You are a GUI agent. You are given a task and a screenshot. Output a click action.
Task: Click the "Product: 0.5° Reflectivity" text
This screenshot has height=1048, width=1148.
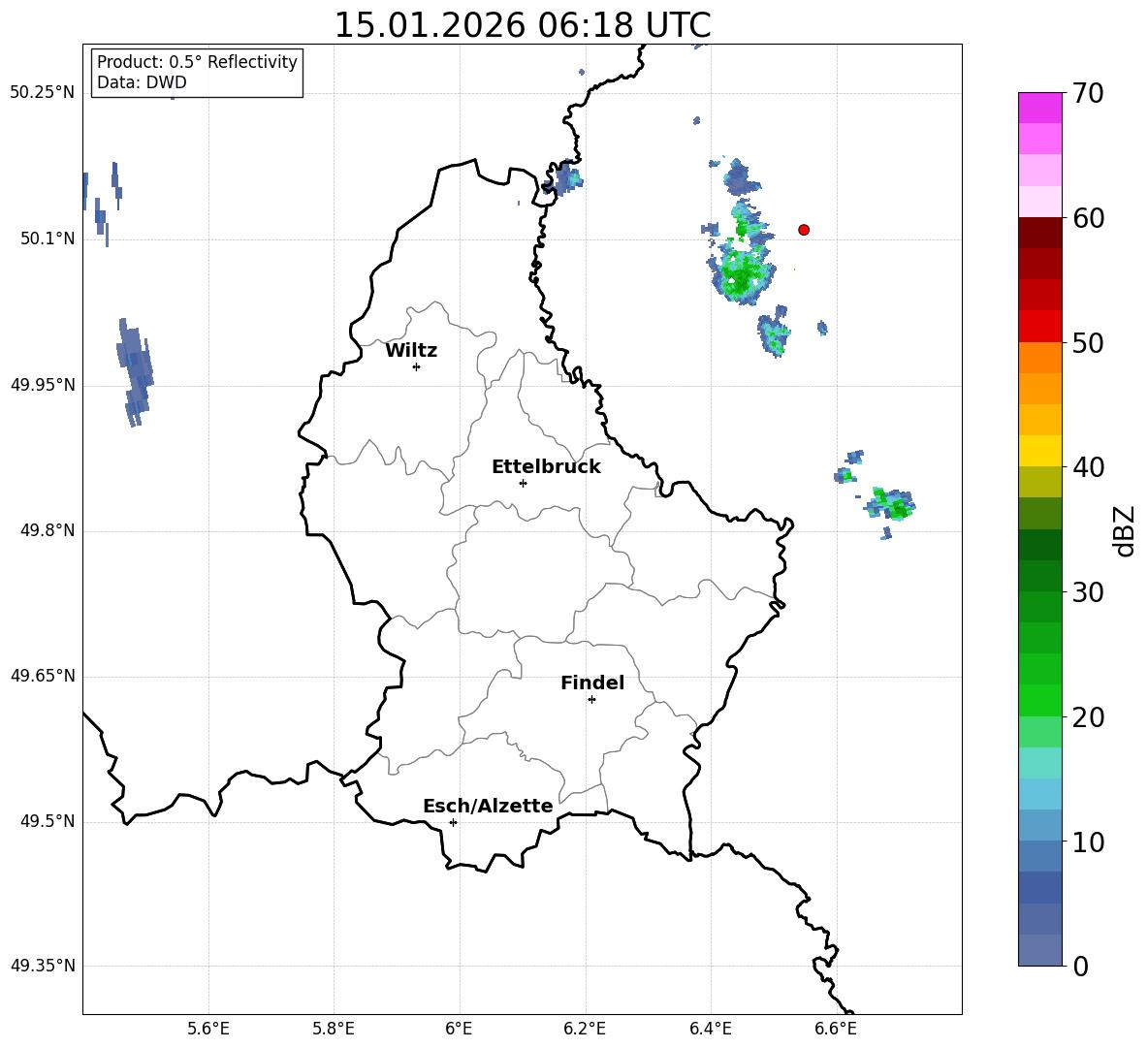tap(197, 62)
